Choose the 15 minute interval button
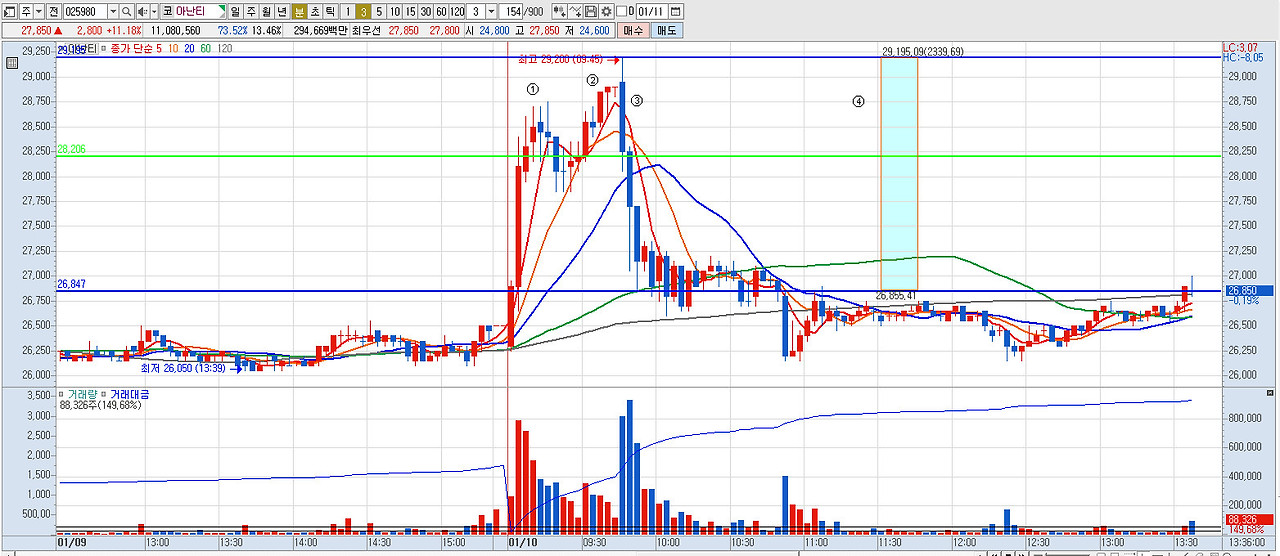Image resolution: width=1280 pixels, height=556 pixels. click(410, 12)
